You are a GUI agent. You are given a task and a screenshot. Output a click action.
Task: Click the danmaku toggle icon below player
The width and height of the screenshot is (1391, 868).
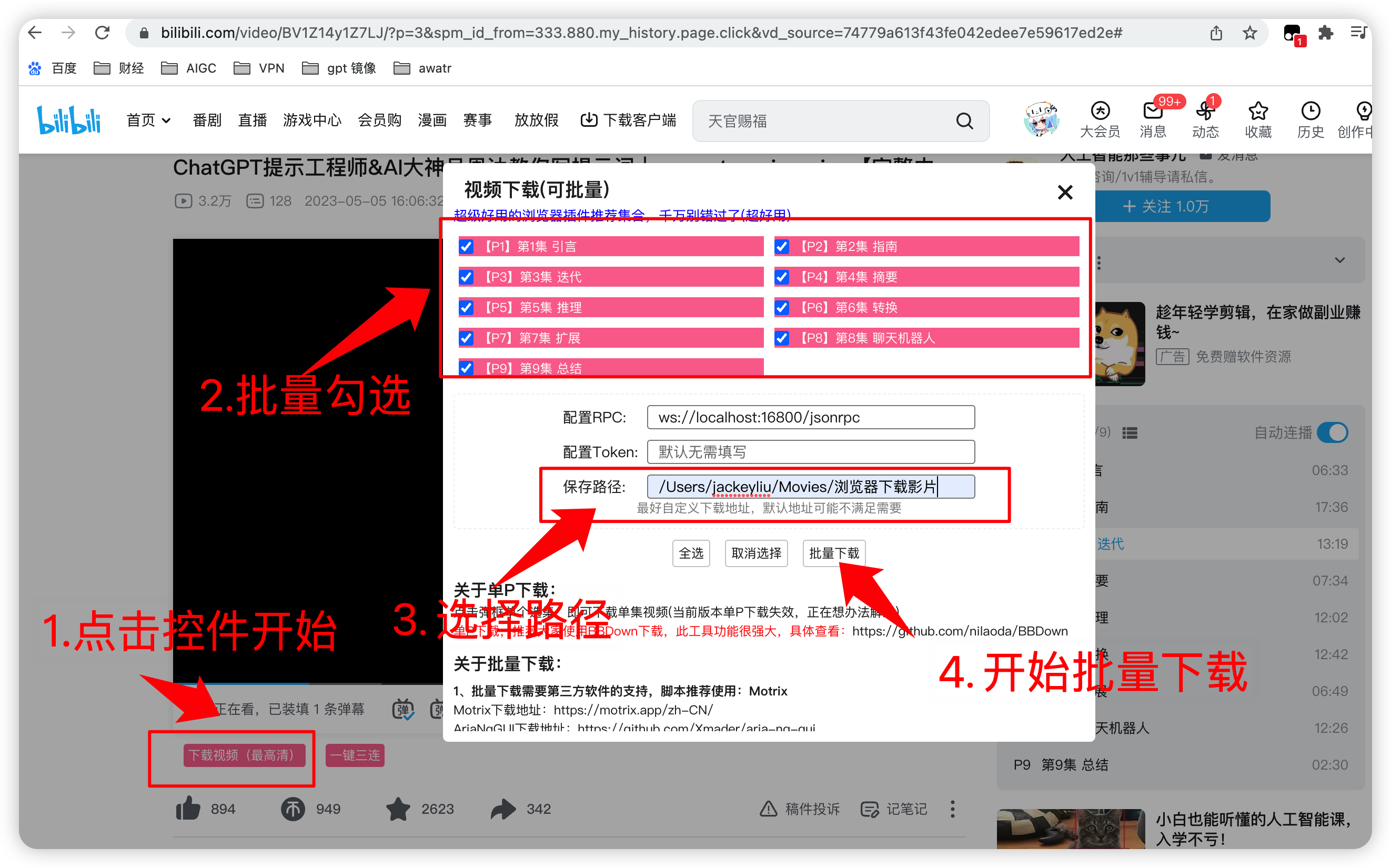pos(403,709)
